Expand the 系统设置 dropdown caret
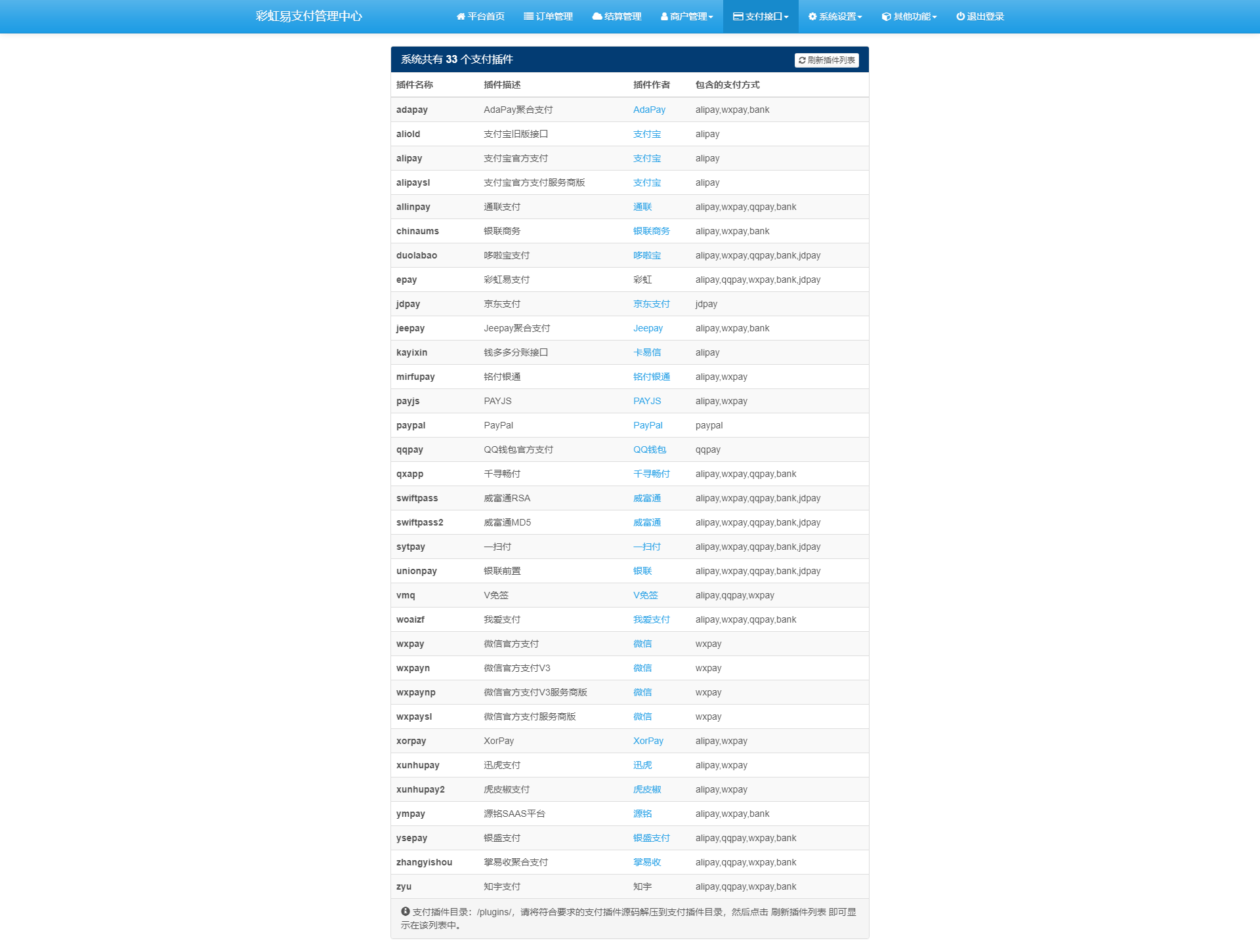The image size is (1260, 952). coord(860,17)
